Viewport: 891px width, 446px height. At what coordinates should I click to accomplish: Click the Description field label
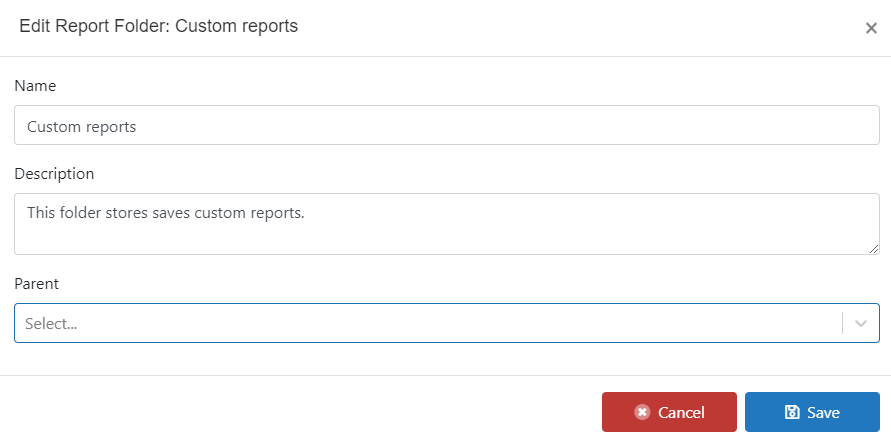54,173
